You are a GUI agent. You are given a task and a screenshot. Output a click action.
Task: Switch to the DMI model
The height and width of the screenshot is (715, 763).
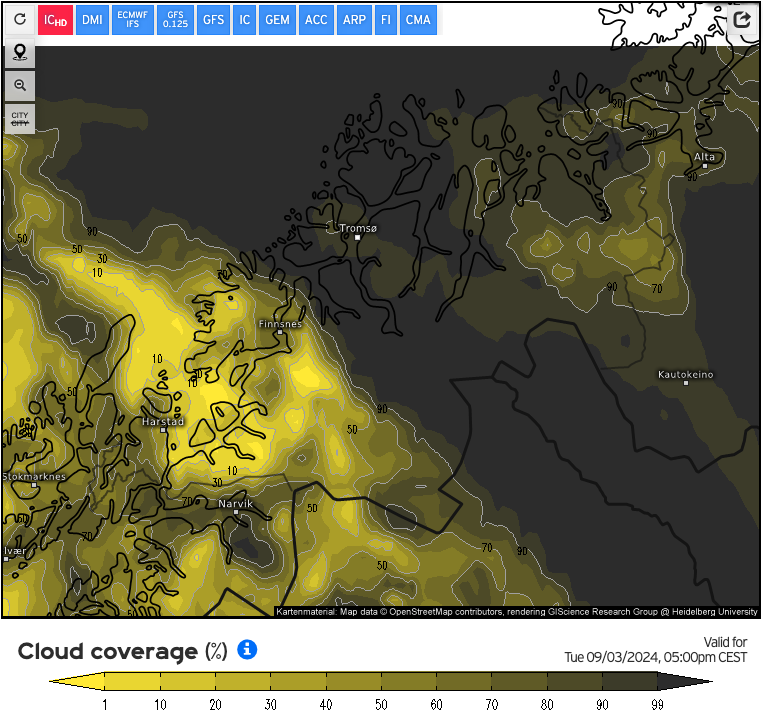[x=92, y=20]
